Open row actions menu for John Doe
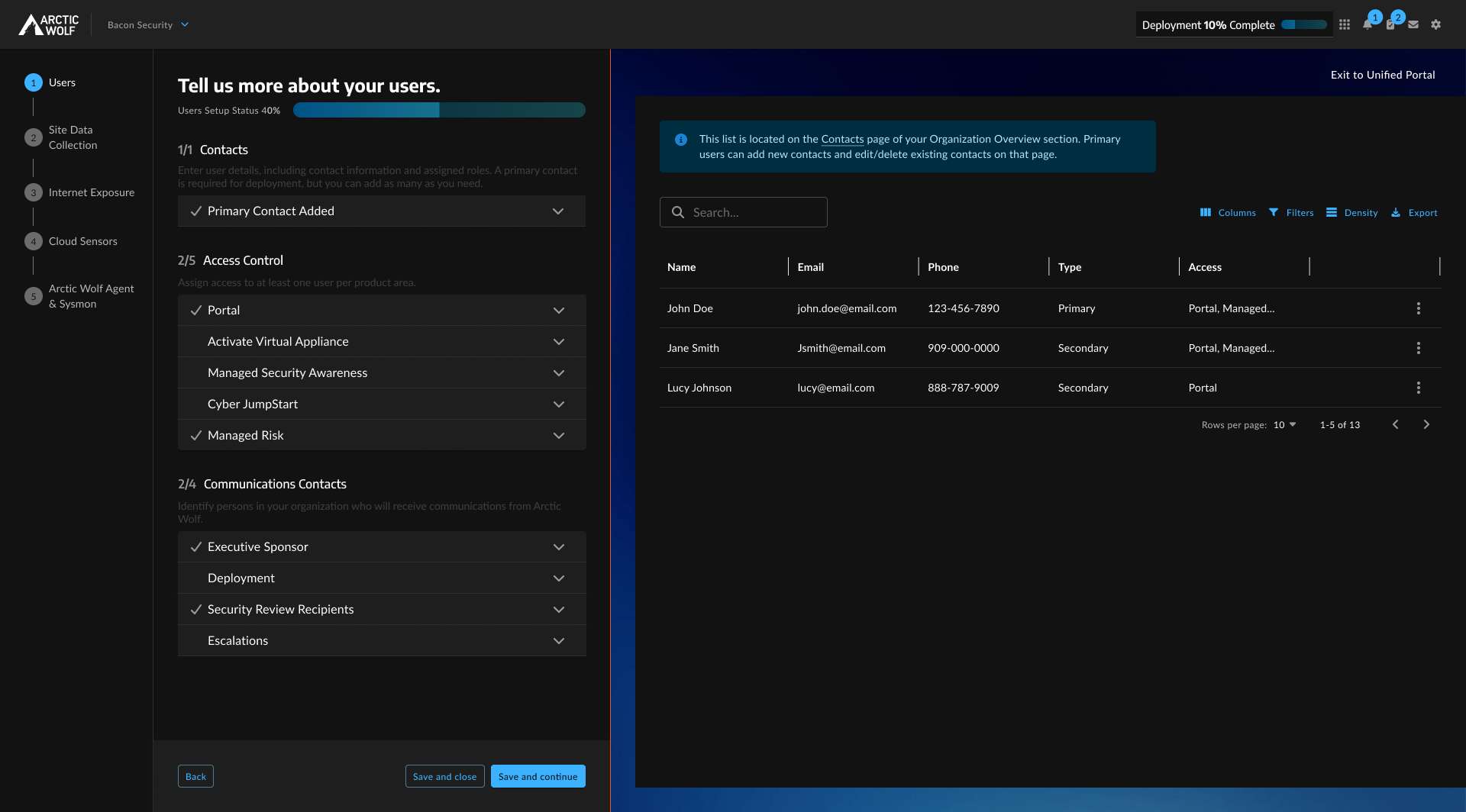1466x812 pixels. [x=1419, y=308]
